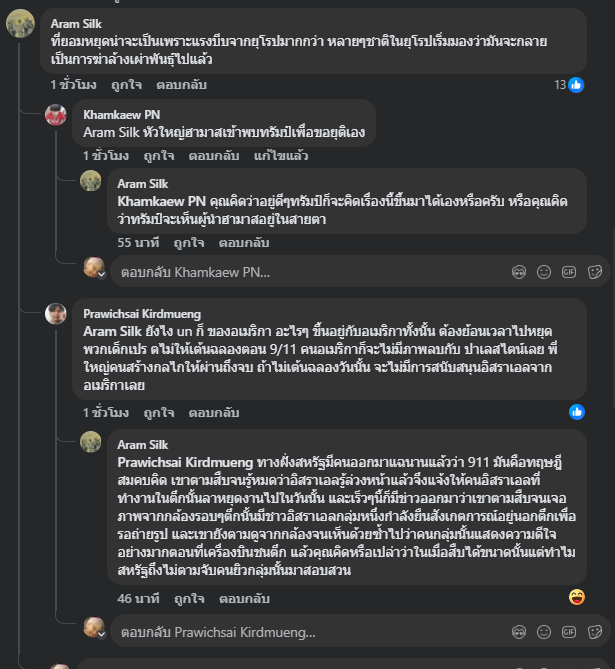Open แก้ไขแล้ว (Edited) history on Khamkaew's comment
This screenshot has height=669, width=615.
(x=281, y=156)
